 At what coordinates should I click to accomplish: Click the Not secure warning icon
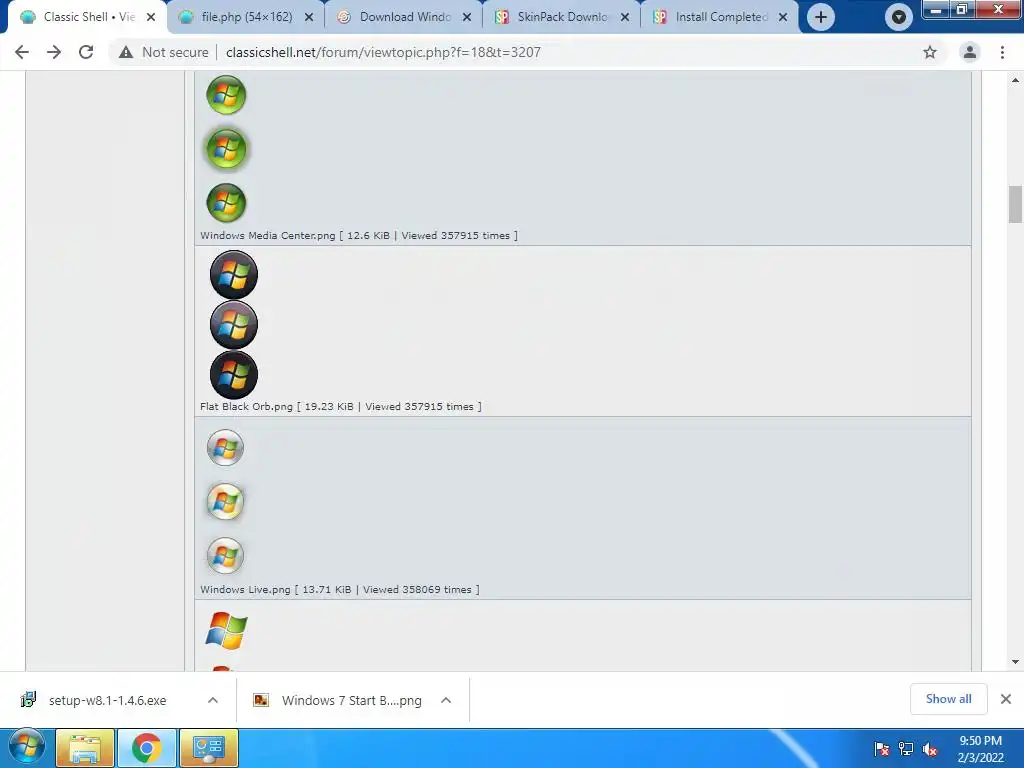126,52
